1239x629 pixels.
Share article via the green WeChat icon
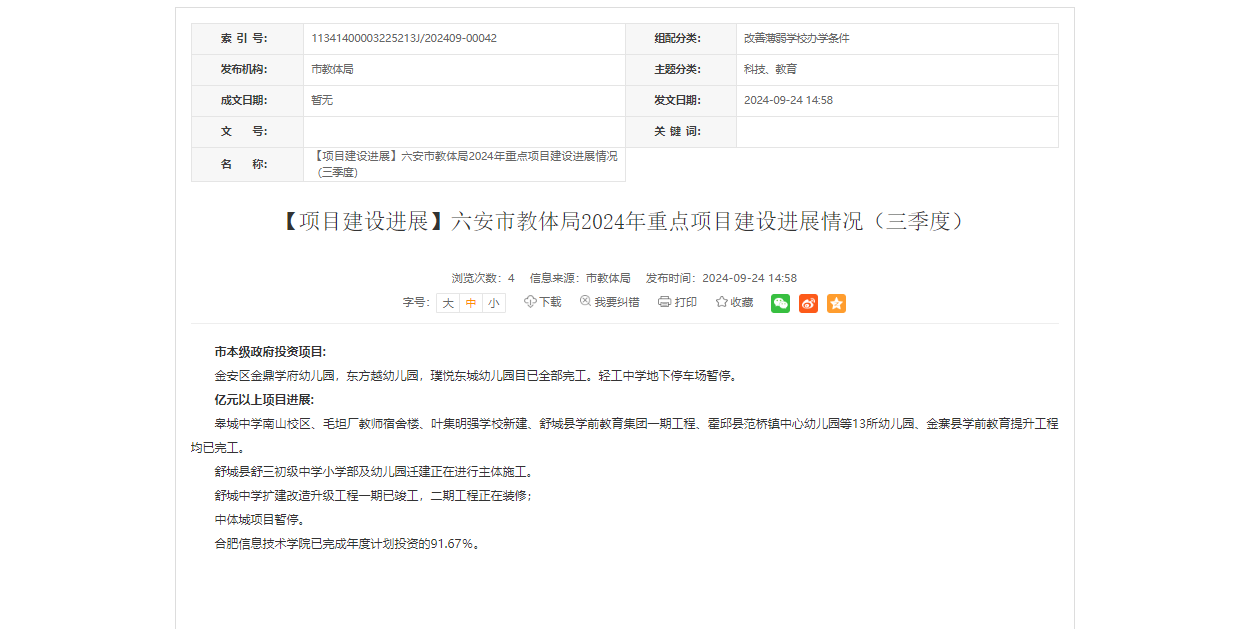pyautogui.click(x=780, y=303)
